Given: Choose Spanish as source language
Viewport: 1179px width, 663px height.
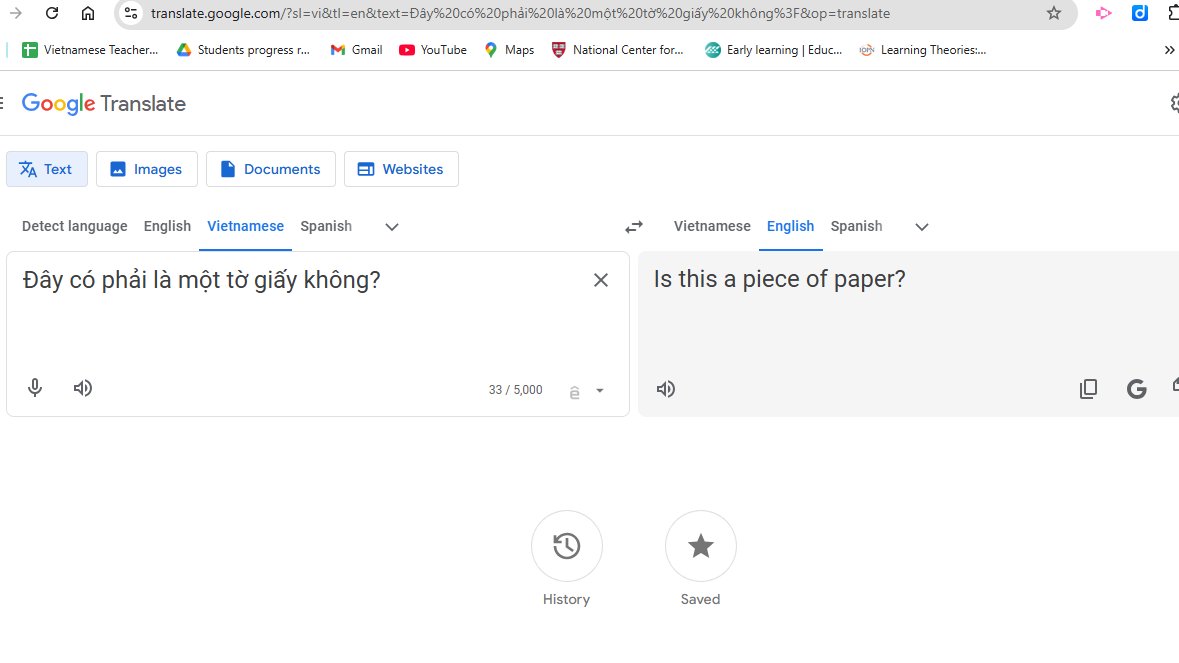Looking at the screenshot, I should point(326,226).
